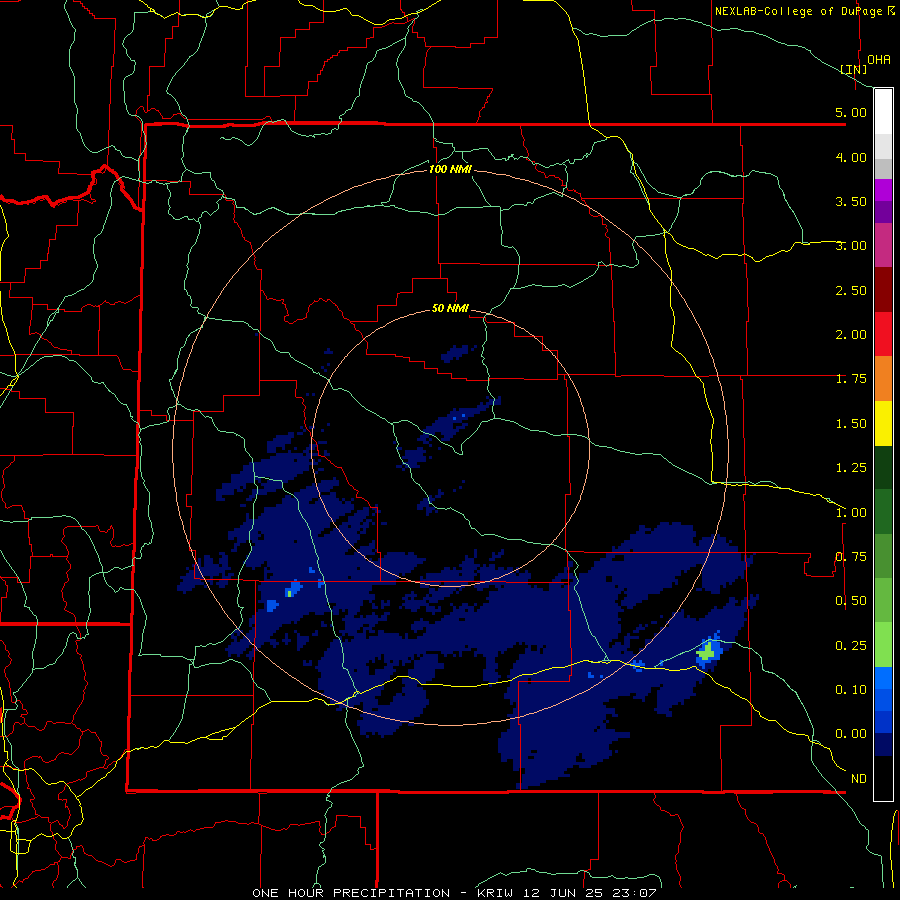
Task: Click the 2.50 legend value
Action: [851, 290]
